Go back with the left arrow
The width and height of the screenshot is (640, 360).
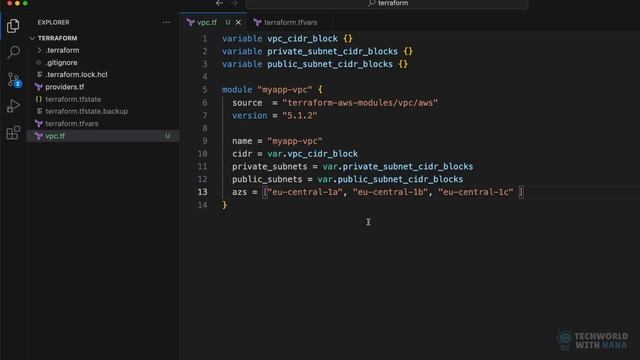point(220,3)
